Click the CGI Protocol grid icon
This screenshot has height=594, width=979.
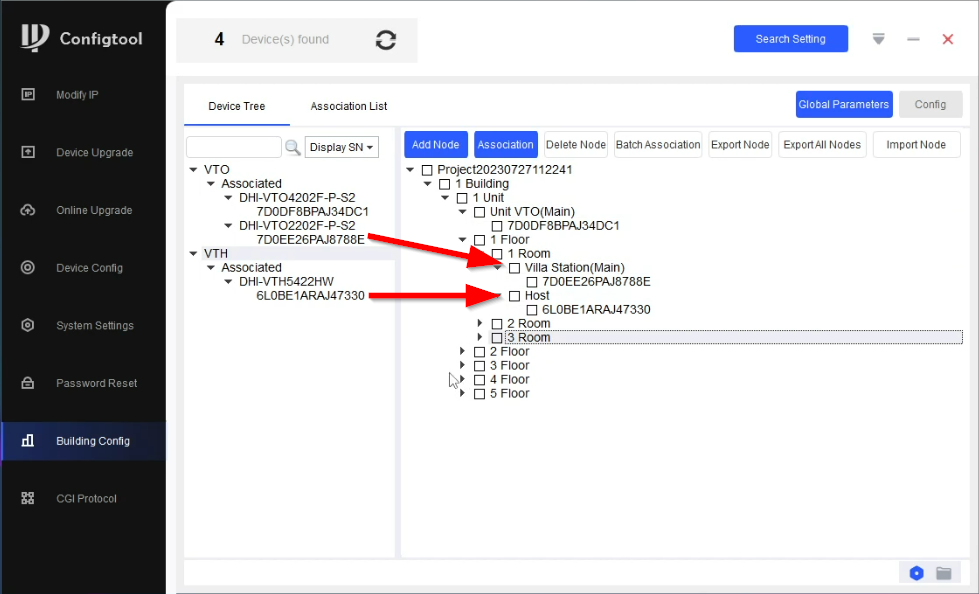pyautogui.click(x=28, y=498)
